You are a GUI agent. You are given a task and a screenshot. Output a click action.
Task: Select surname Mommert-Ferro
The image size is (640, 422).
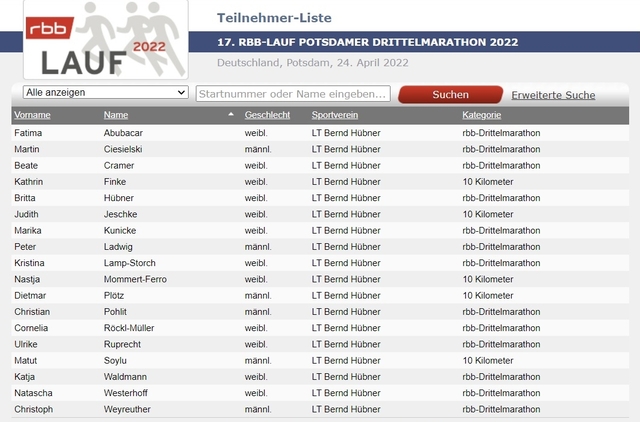(x=135, y=280)
